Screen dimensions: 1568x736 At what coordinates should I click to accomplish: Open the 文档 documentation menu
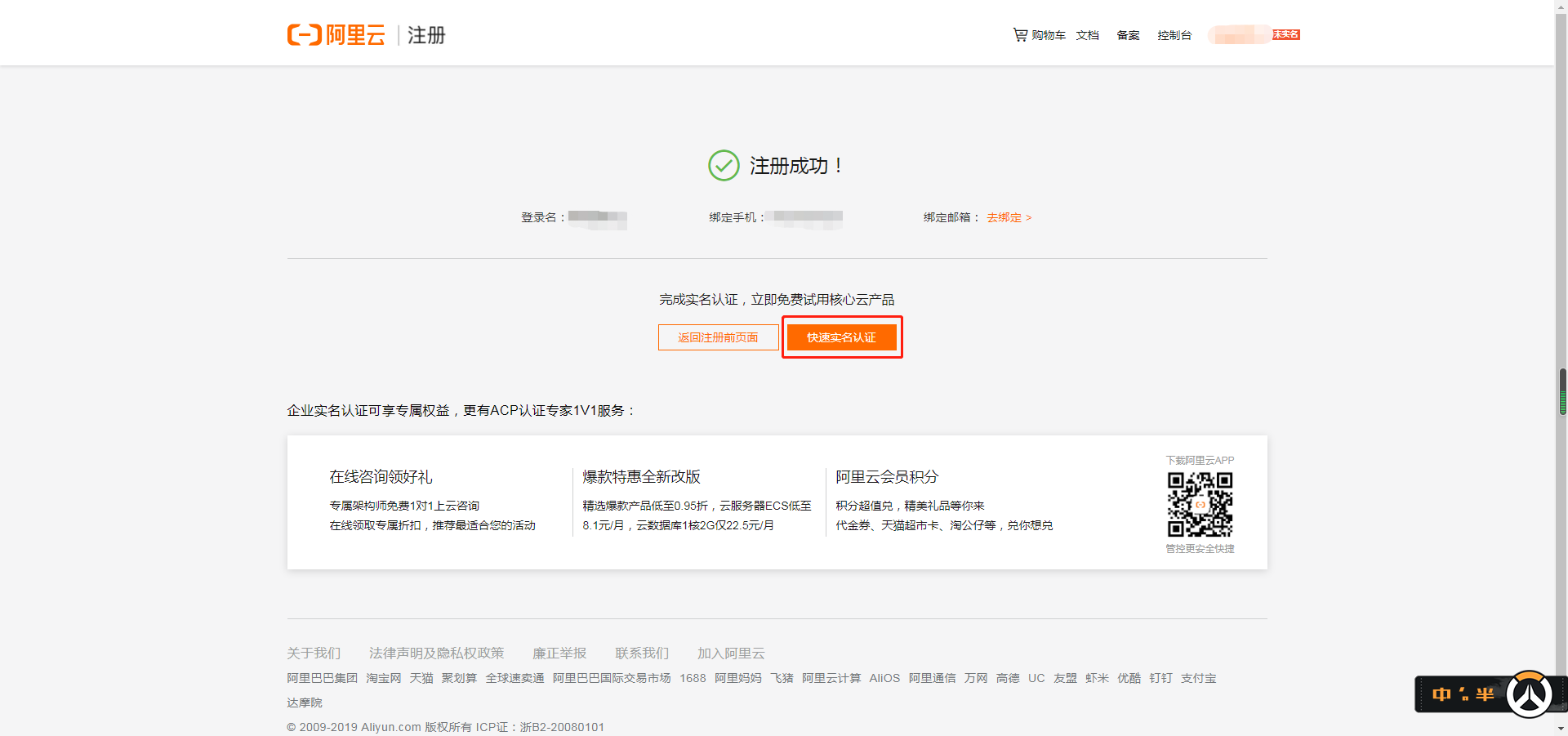1087,35
